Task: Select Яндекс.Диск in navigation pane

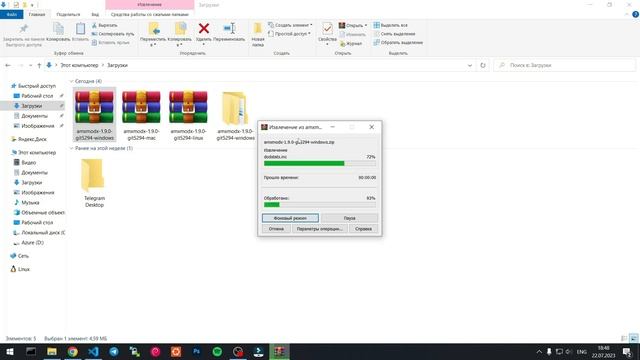Action: [x=32, y=139]
